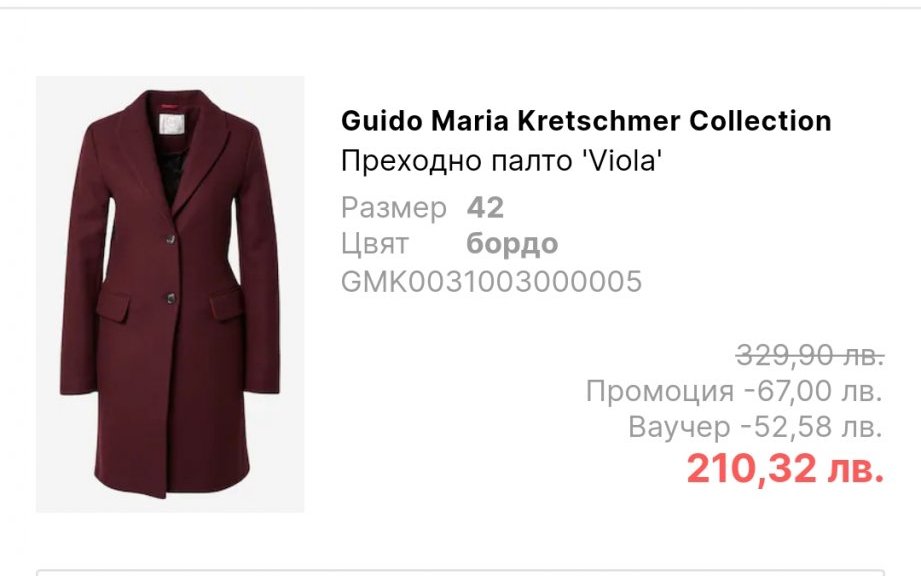Click the left pocket flap of the coat

pos(113,309)
